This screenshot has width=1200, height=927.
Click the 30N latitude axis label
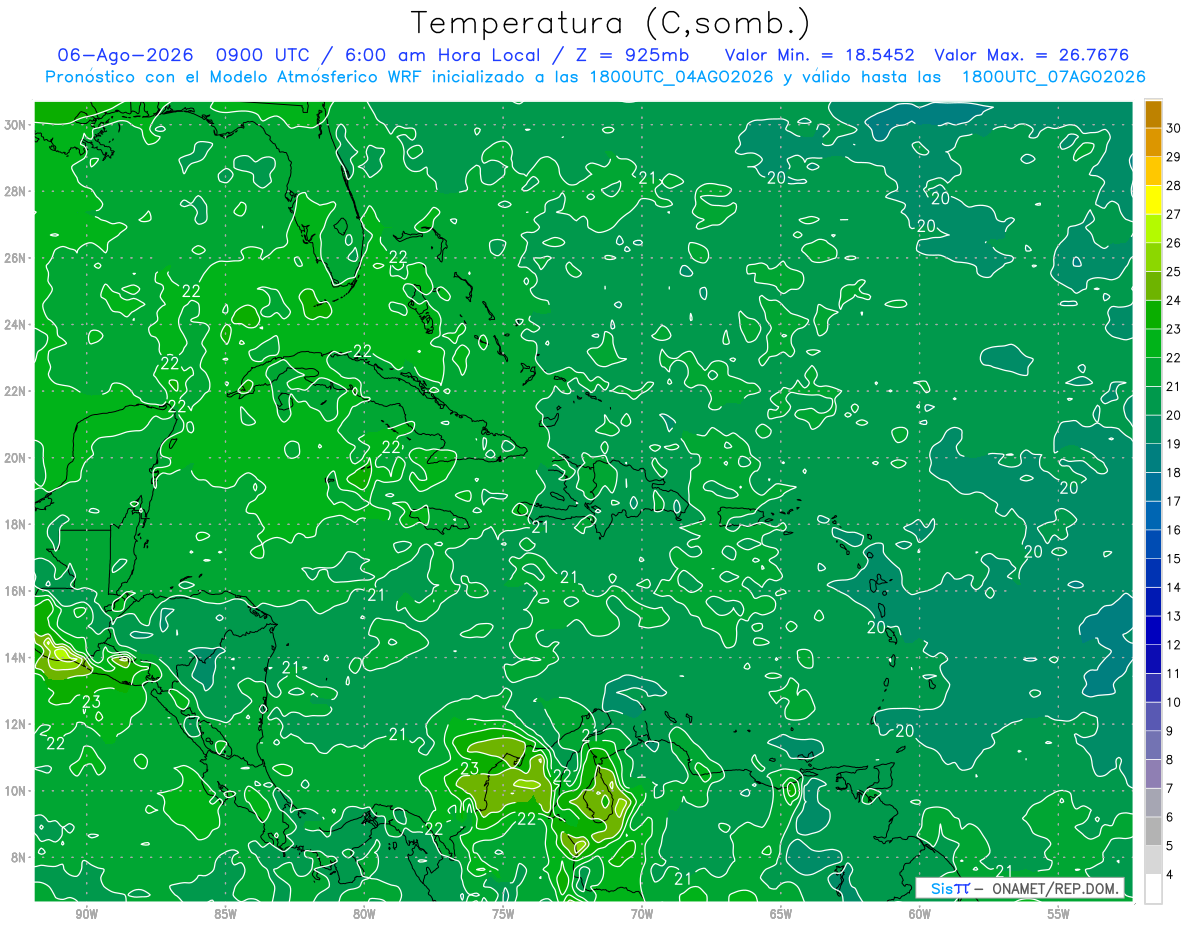pos(15,125)
